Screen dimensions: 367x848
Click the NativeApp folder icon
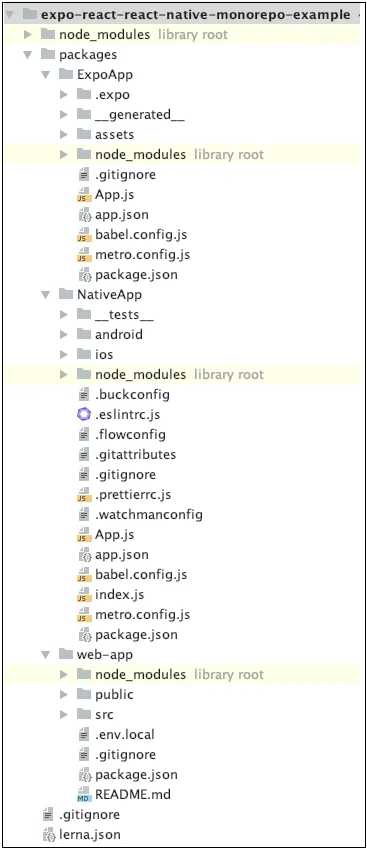coord(66,294)
